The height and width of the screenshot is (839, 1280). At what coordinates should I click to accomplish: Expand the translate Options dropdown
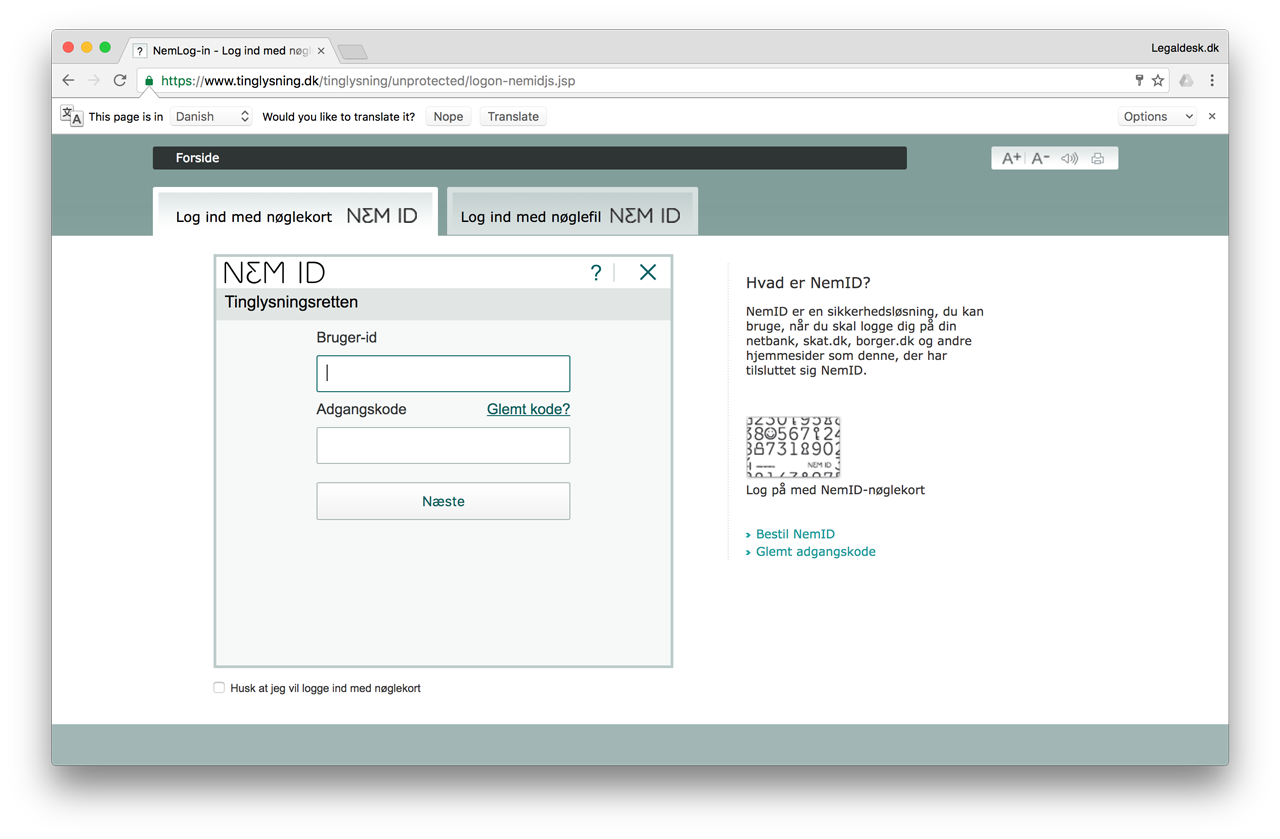tap(1157, 116)
